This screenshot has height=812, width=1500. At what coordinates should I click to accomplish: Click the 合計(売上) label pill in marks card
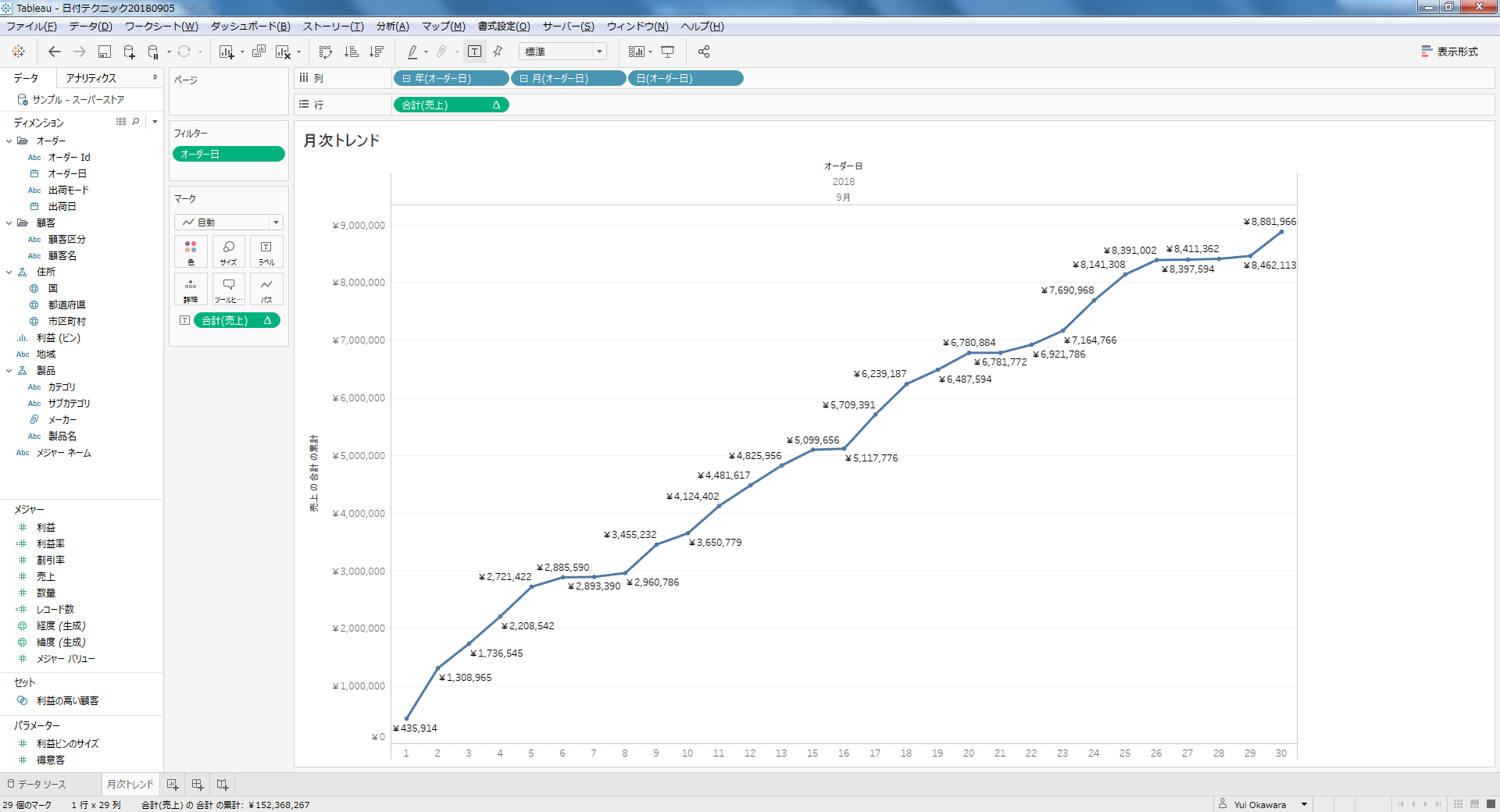coord(237,320)
